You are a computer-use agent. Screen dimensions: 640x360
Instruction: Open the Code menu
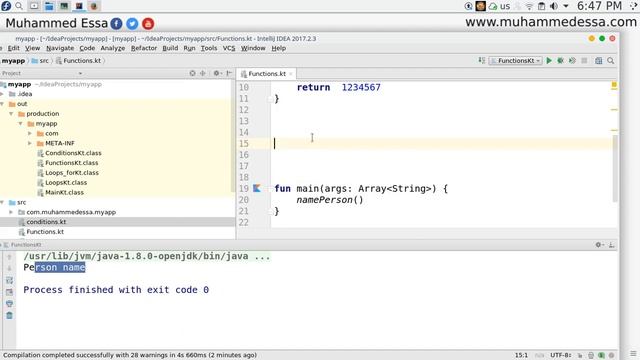[x=87, y=48]
